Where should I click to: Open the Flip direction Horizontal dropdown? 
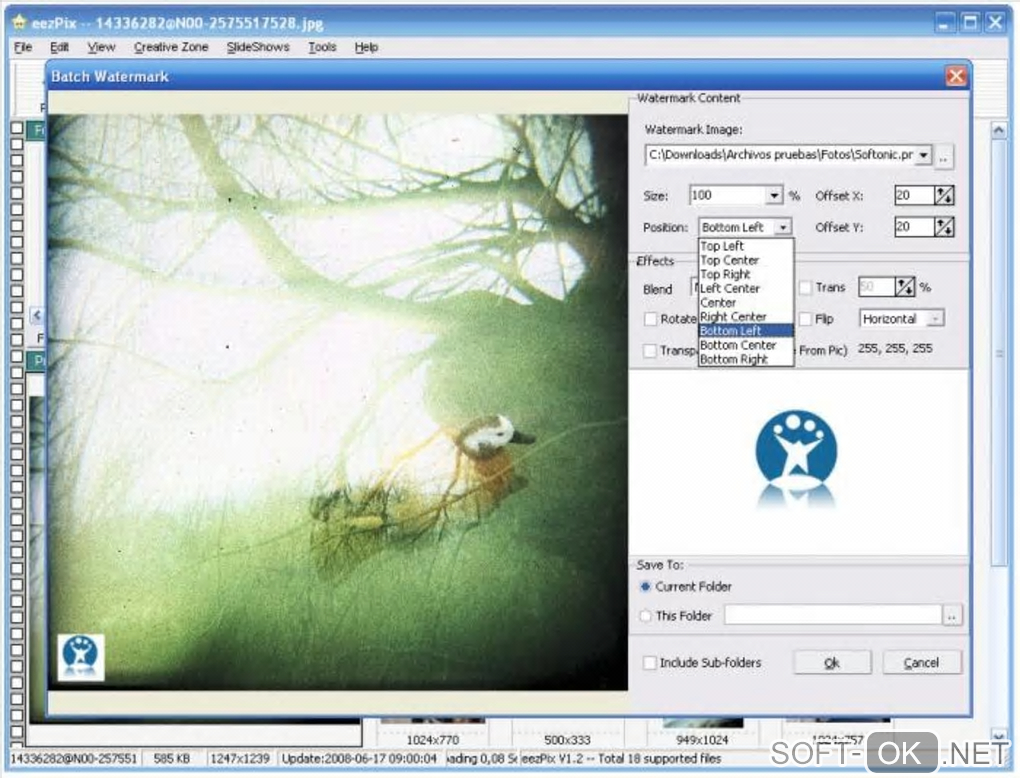point(935,319)
